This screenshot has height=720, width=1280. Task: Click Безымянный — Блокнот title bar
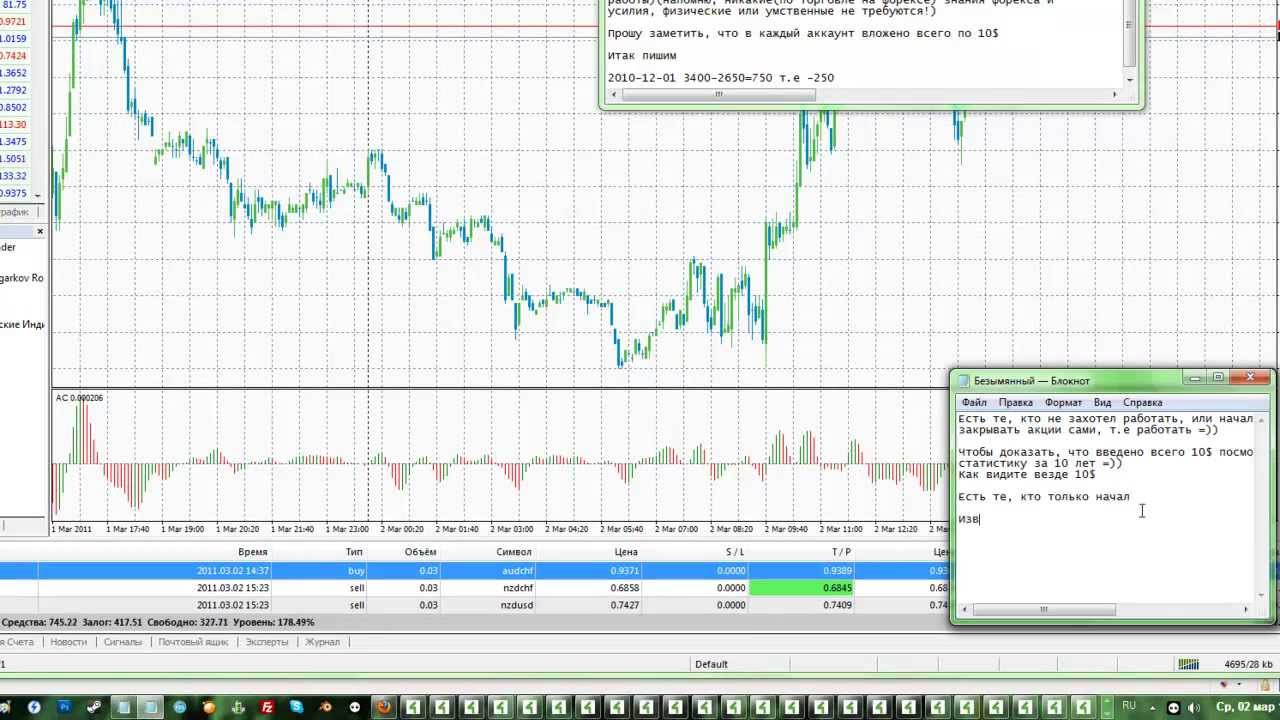click(x=1065, y=380)
